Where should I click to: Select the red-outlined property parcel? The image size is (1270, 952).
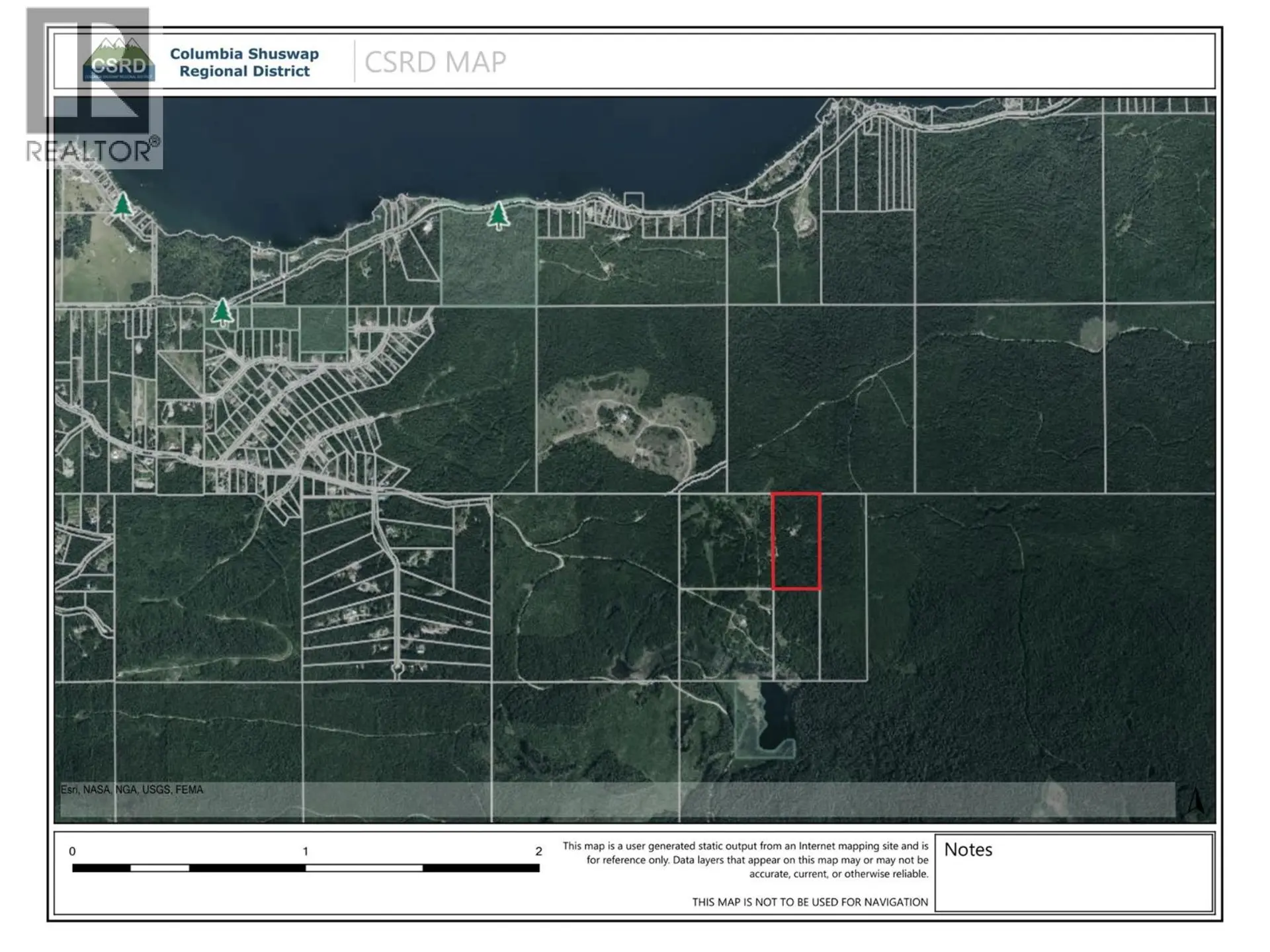[x=796, y=540]
